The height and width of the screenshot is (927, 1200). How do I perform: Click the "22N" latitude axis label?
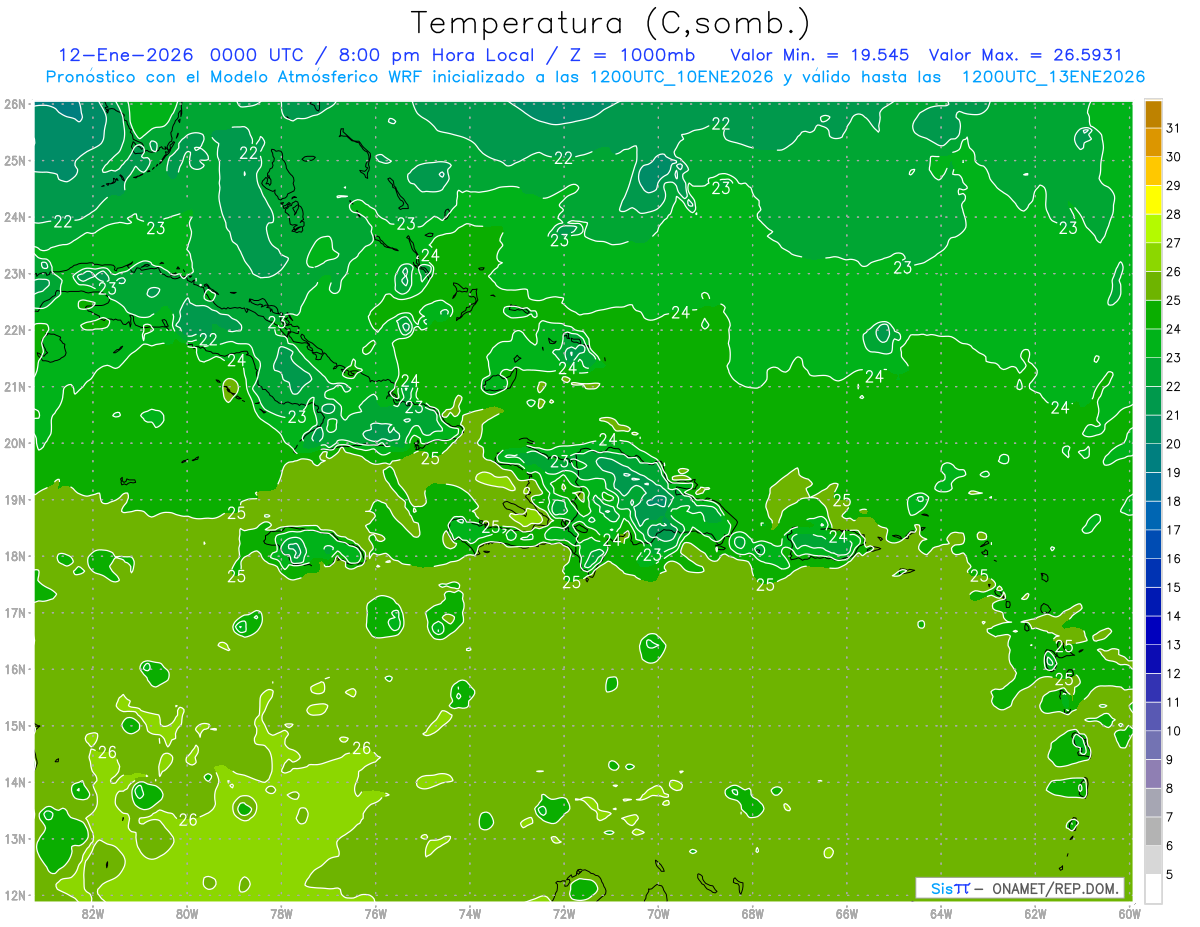[14, 330]
